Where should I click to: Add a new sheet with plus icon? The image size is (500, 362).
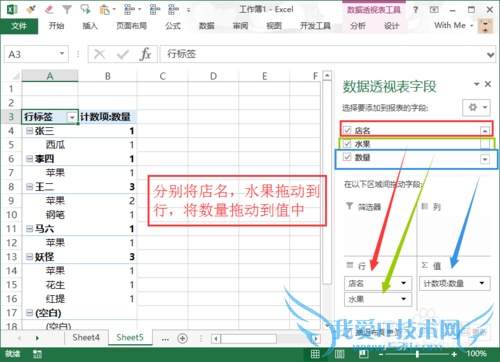[x=182, y=338]
